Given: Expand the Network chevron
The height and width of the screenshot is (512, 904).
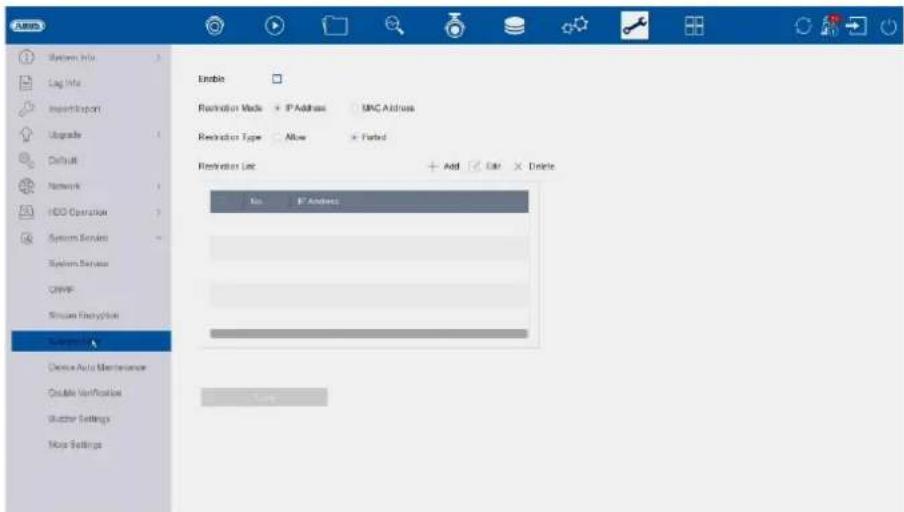Looking at the screenshot, I should 158,186.
